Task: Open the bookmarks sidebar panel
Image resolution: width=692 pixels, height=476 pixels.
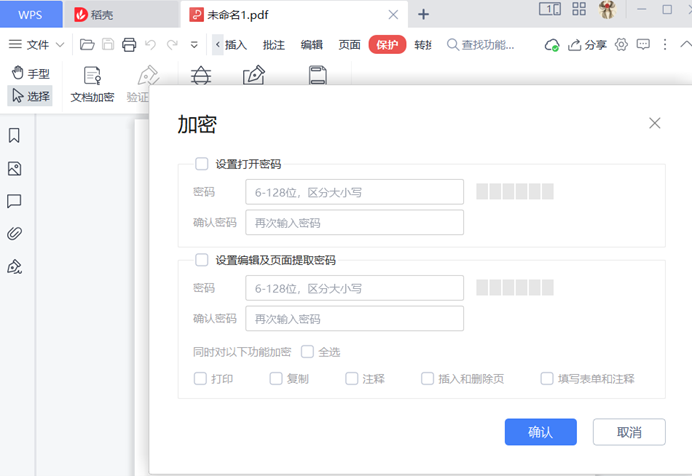Action: [14, 135]
